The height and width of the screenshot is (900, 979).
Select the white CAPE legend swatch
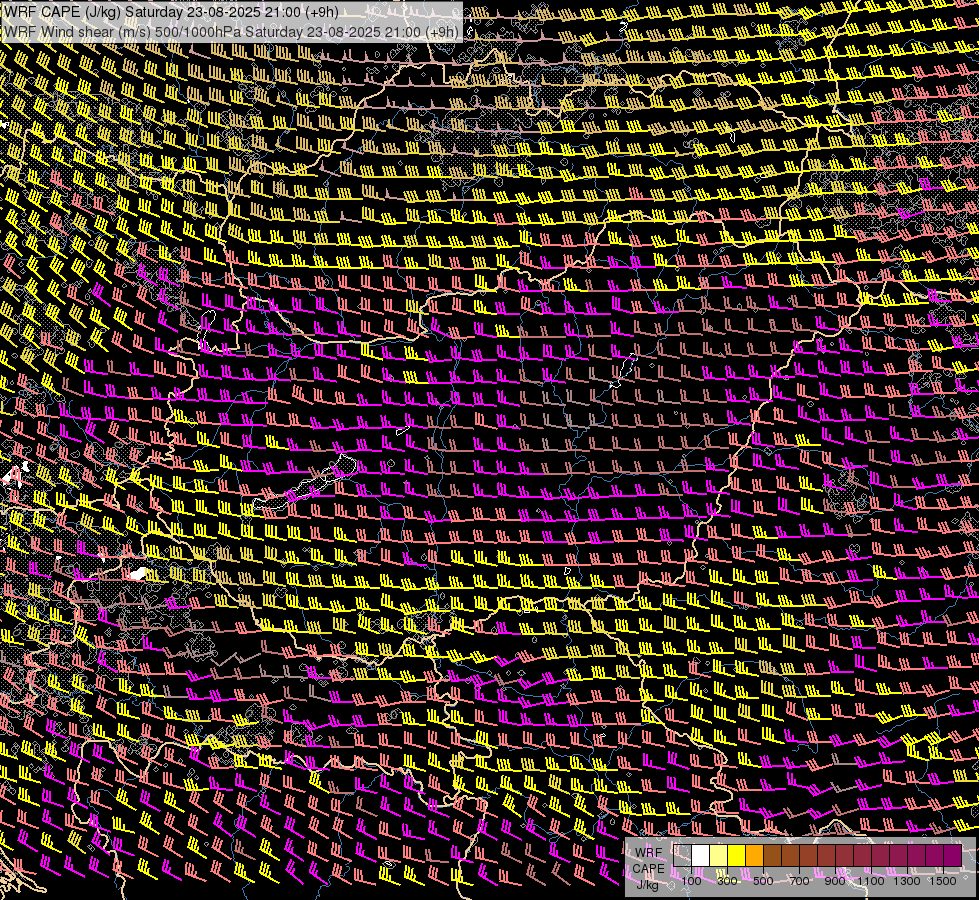(701, 855)
